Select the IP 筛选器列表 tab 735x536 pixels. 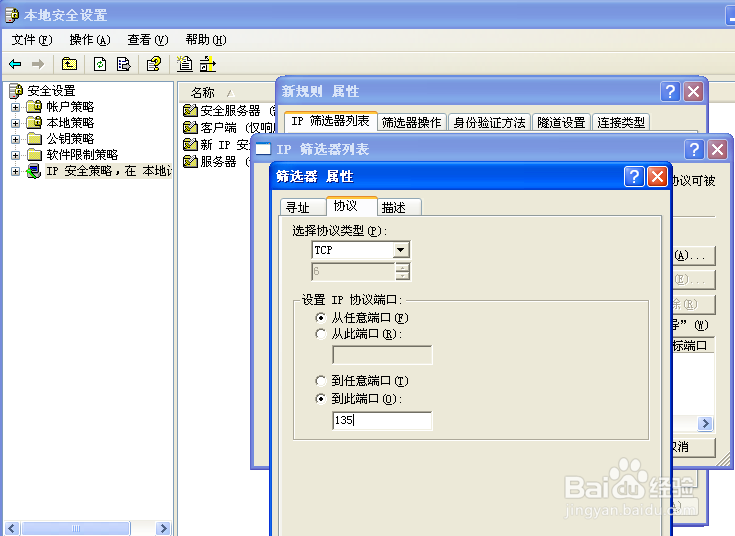coord(330,121)
